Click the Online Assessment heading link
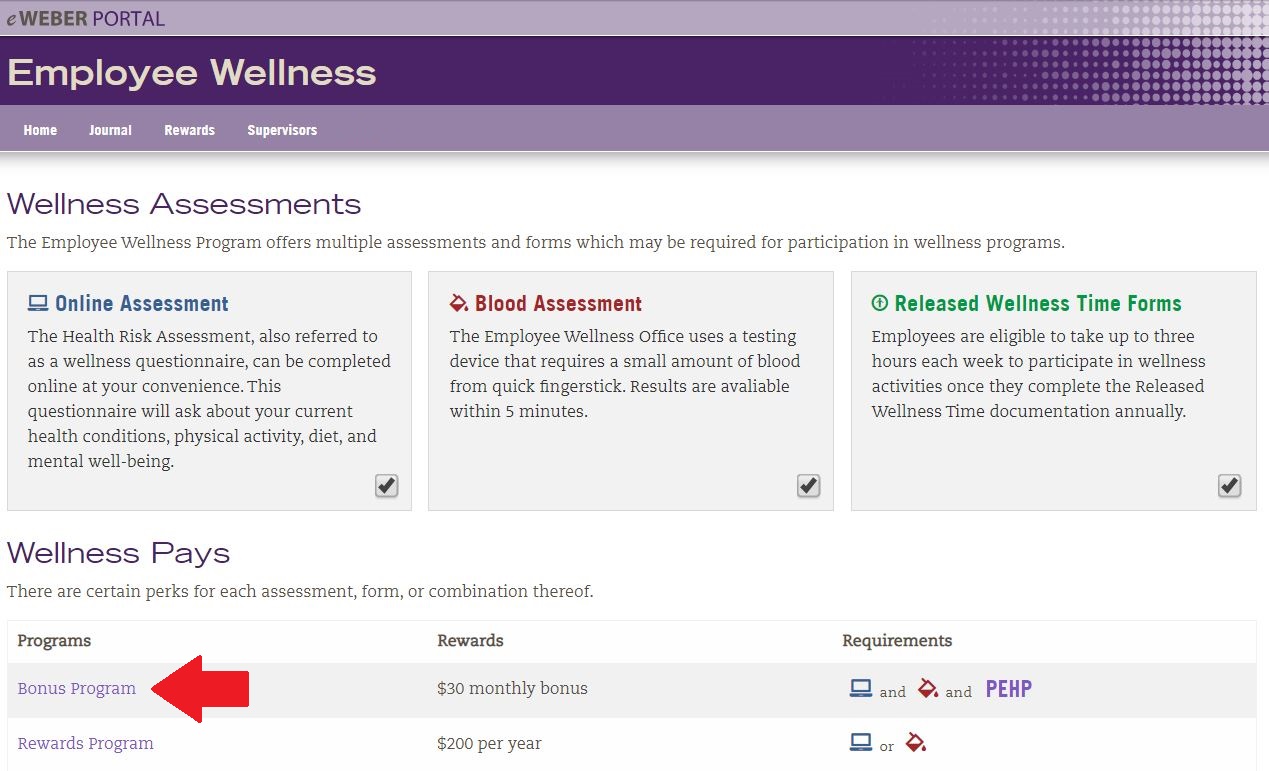Image resolution: width=1269 pixels, height=771 pixels. [141, 303]
